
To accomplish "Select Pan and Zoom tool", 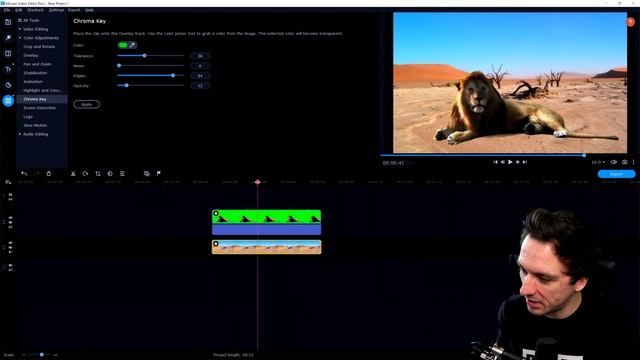I will [x=37, y=64].
